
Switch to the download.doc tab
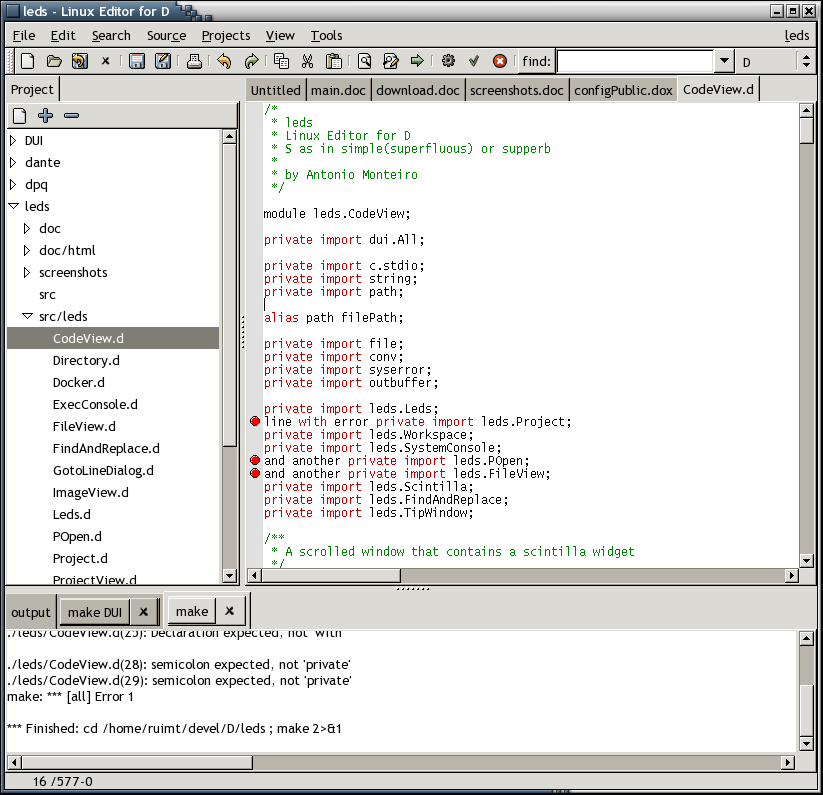[418, 90]
